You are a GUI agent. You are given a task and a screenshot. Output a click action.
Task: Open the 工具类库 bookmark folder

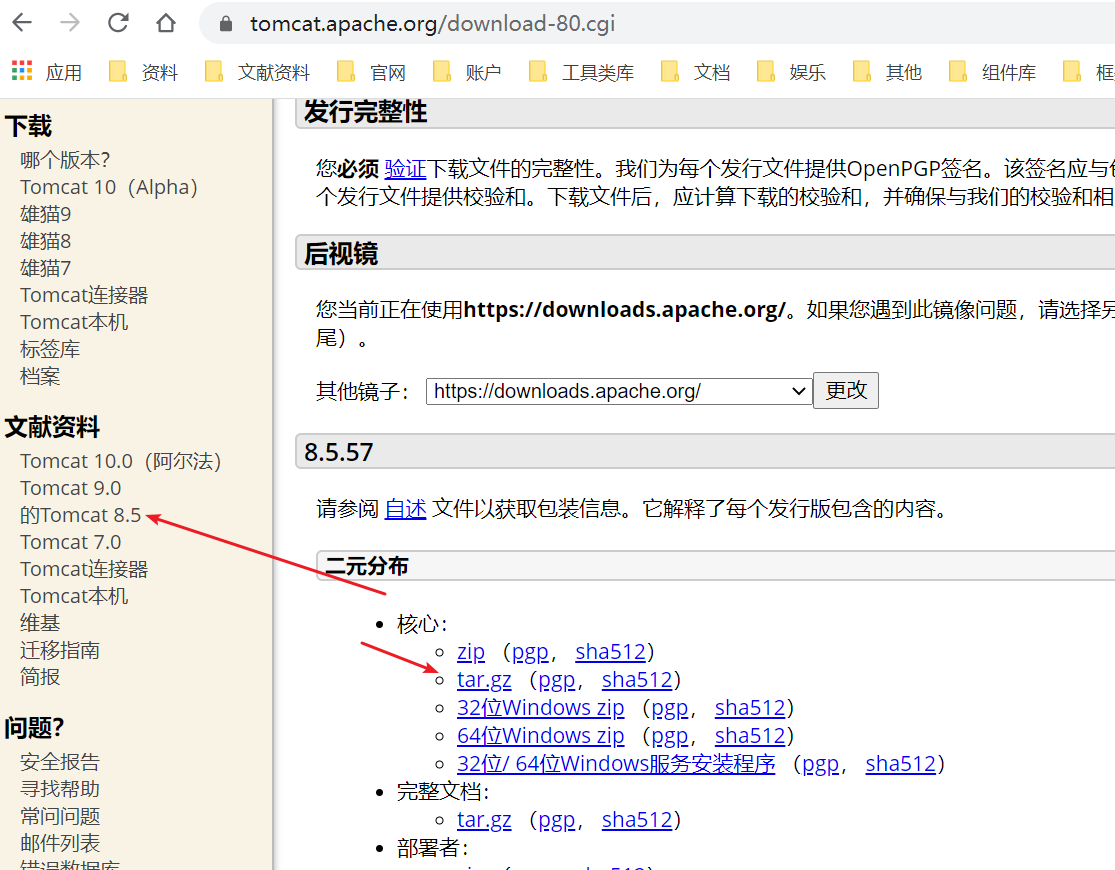582,72
